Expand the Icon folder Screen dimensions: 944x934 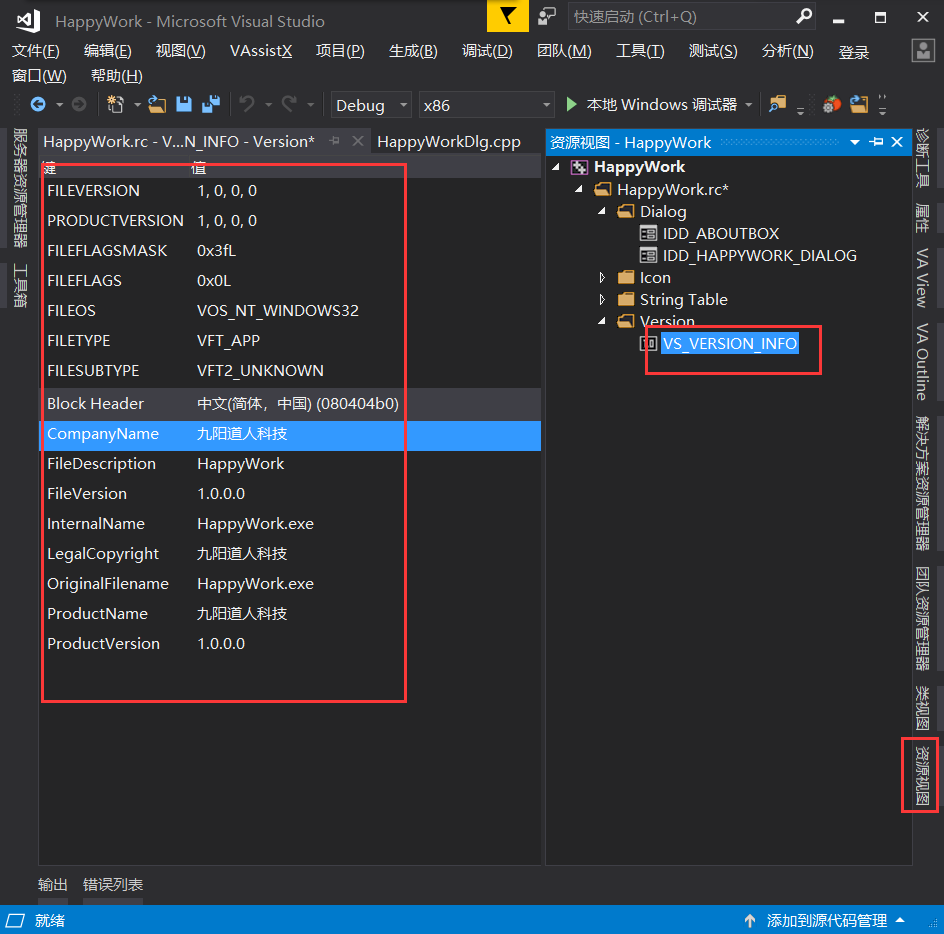click(x=601, y=277)
